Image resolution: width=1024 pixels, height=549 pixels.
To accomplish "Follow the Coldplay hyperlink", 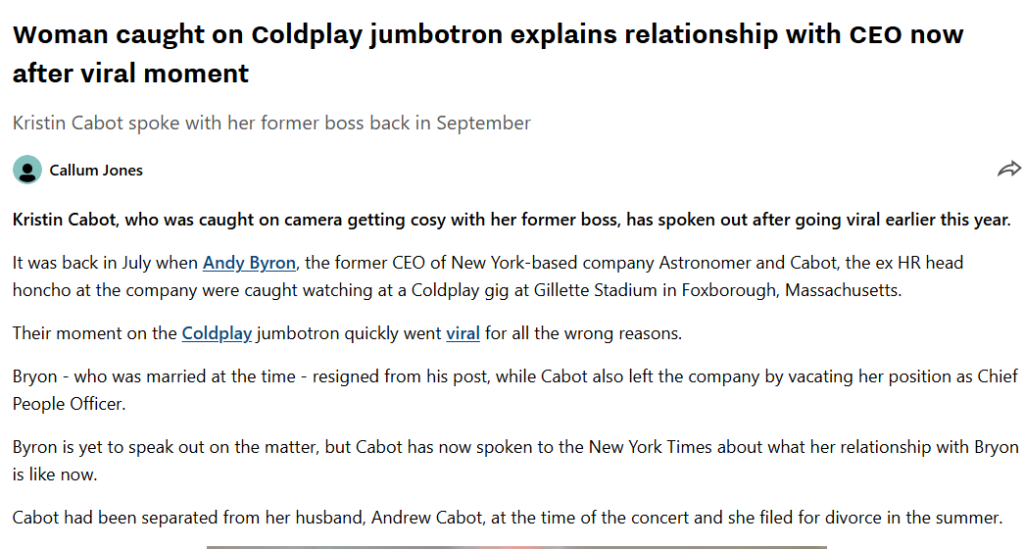I will tap(216, 333).
